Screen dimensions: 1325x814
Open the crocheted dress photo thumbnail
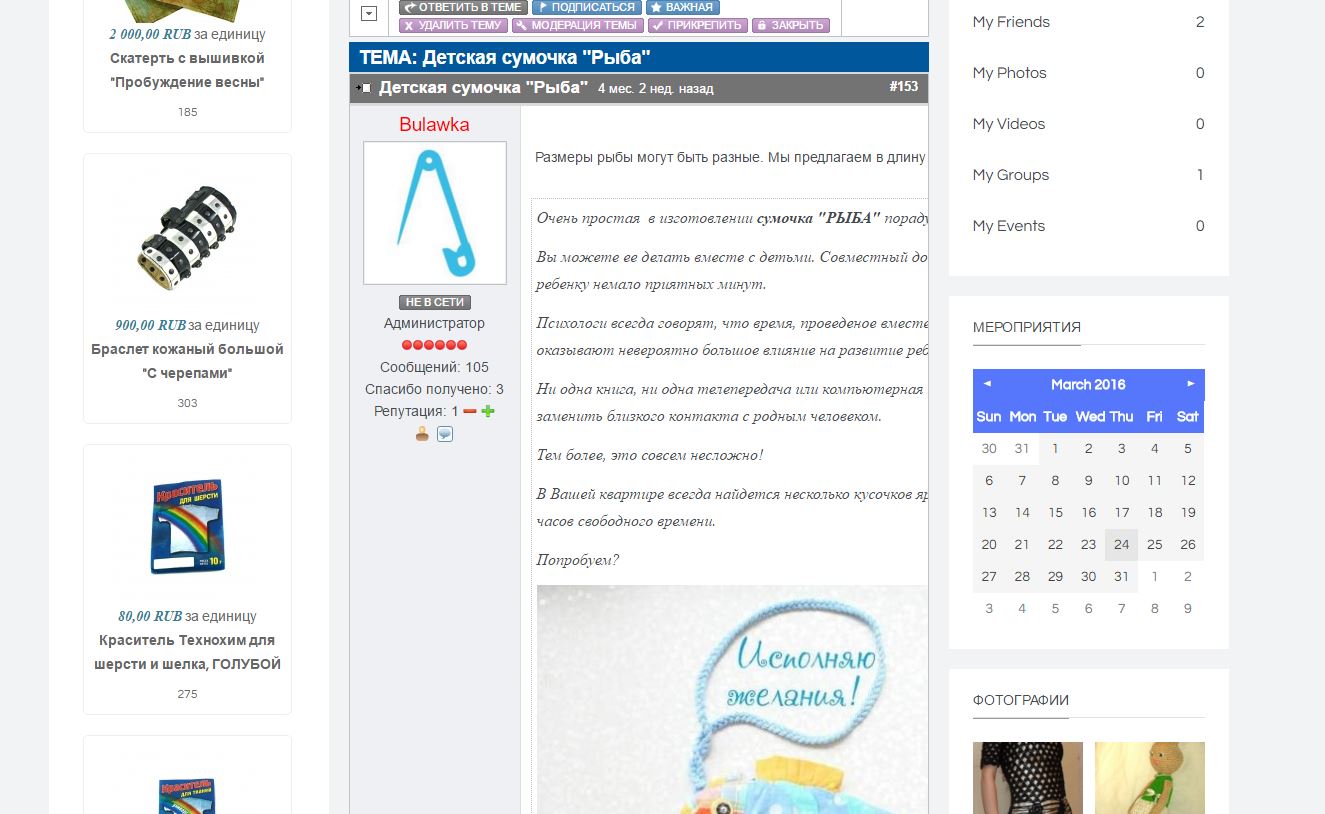1028,778
